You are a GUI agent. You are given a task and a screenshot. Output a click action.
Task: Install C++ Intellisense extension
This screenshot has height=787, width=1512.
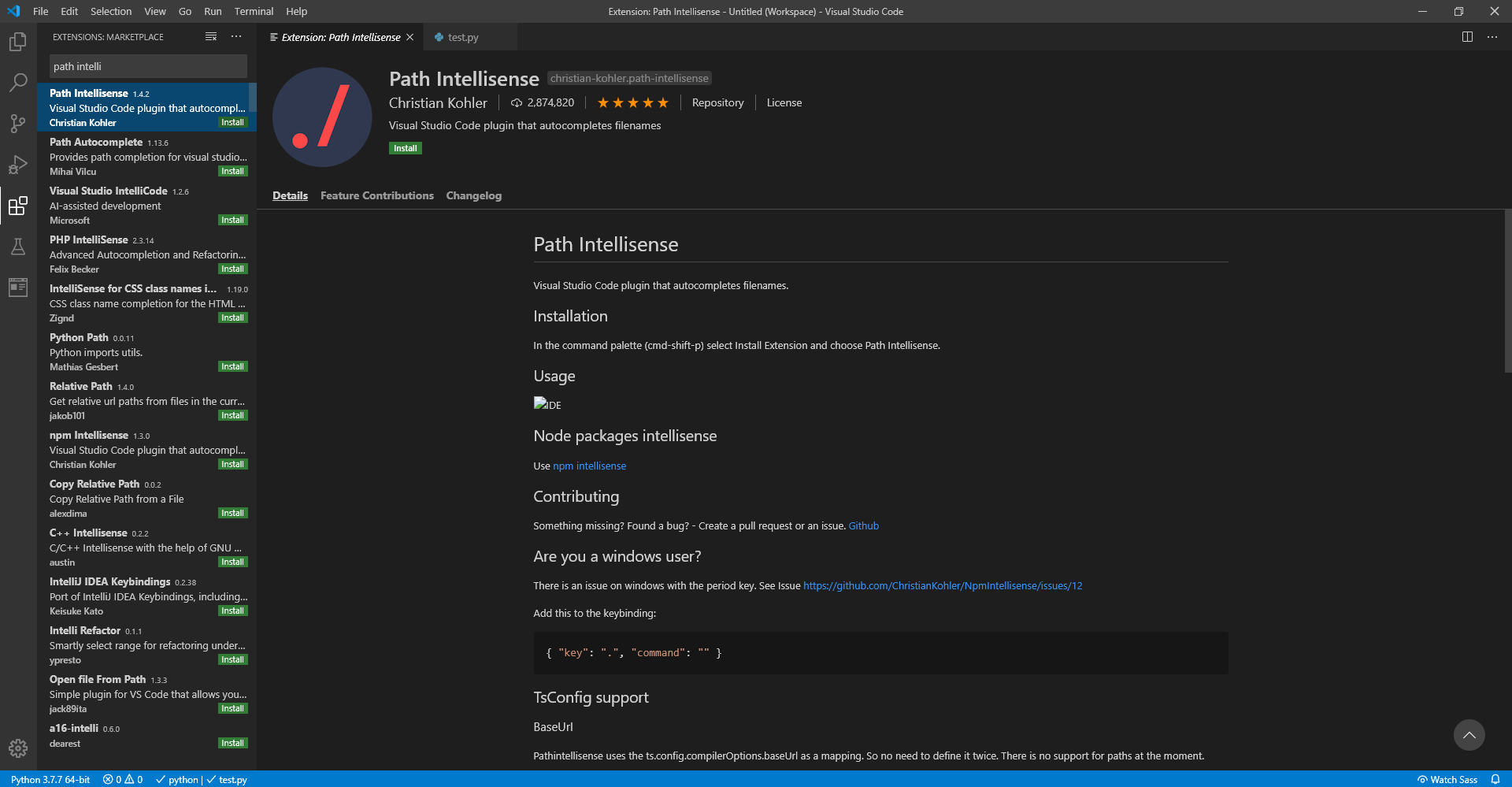tap(232, 562)
